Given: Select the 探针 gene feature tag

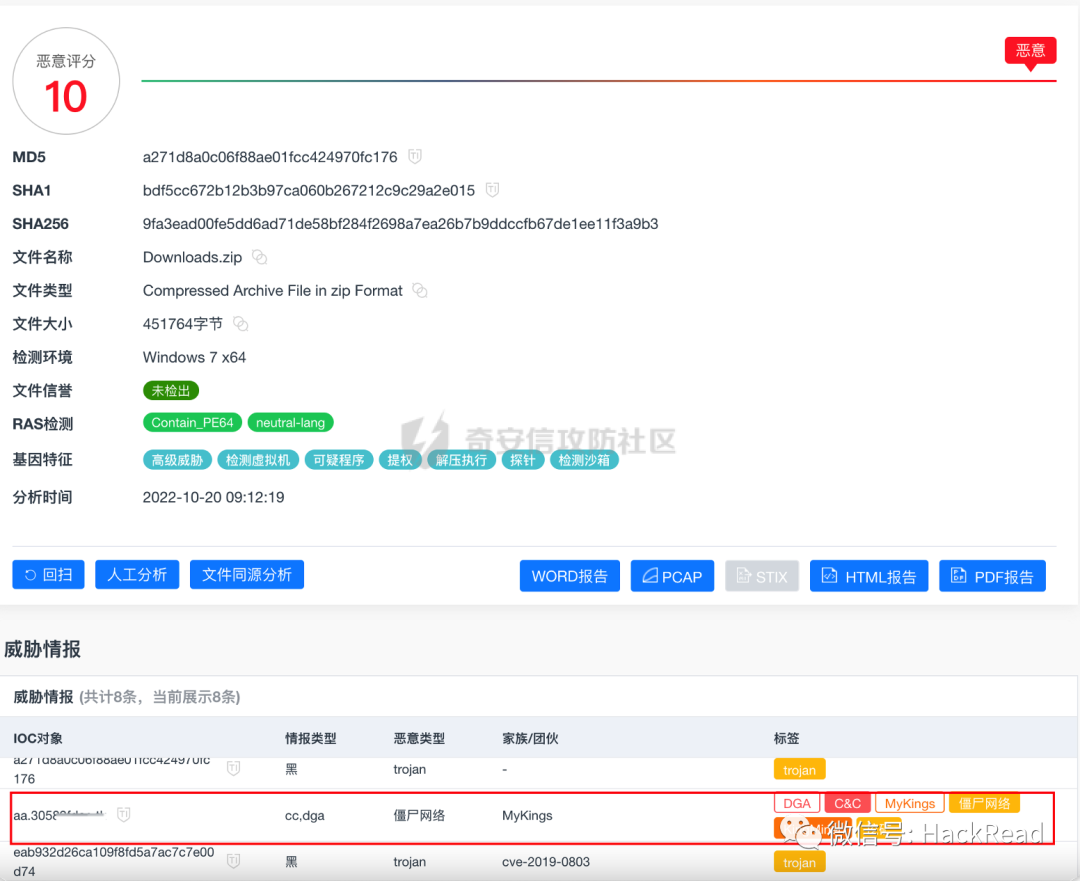Looking at the screenshot, I should tap(522, 459).
